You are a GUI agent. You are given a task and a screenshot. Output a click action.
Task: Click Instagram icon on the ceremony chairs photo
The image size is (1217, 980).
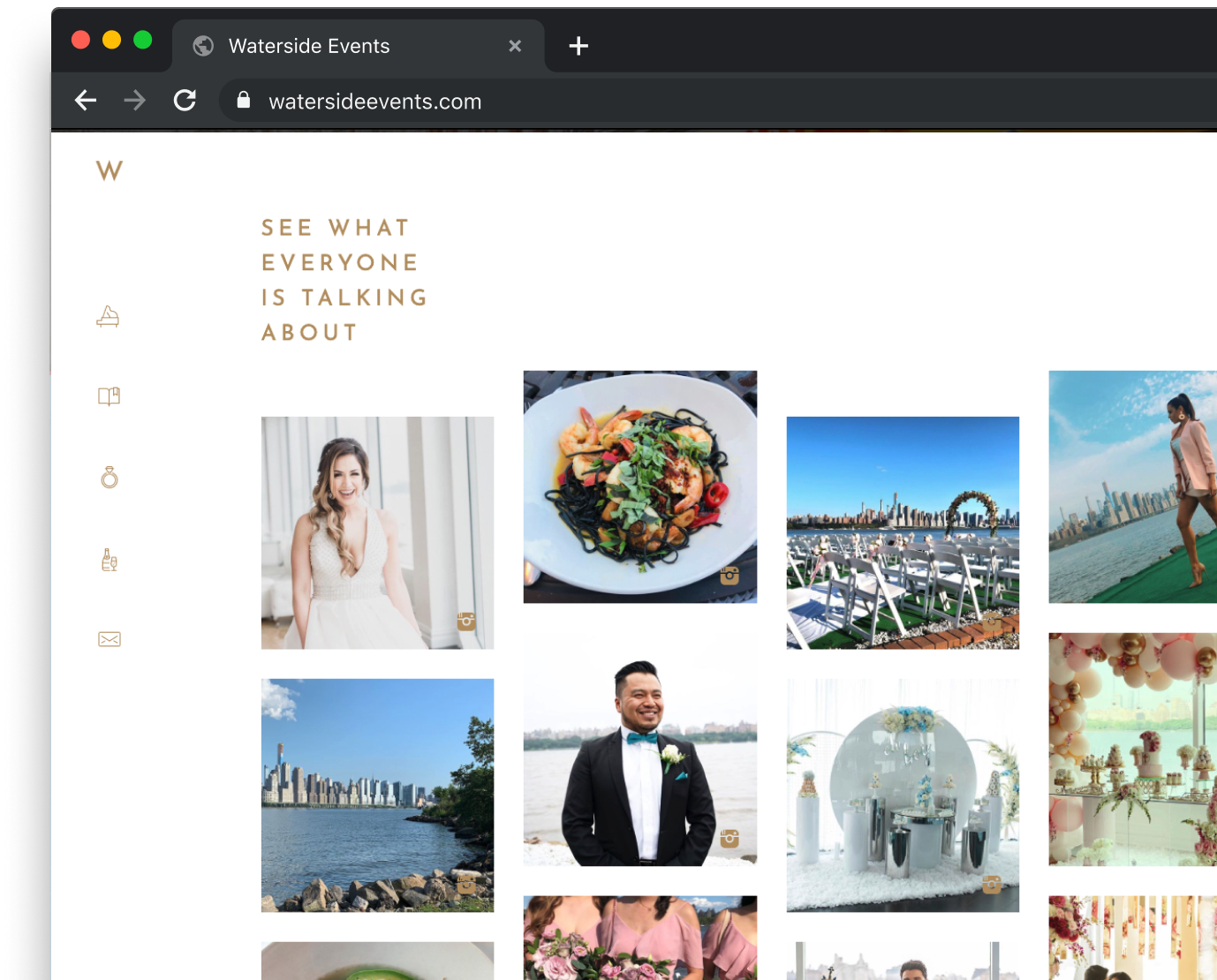(x=992, y=622)
